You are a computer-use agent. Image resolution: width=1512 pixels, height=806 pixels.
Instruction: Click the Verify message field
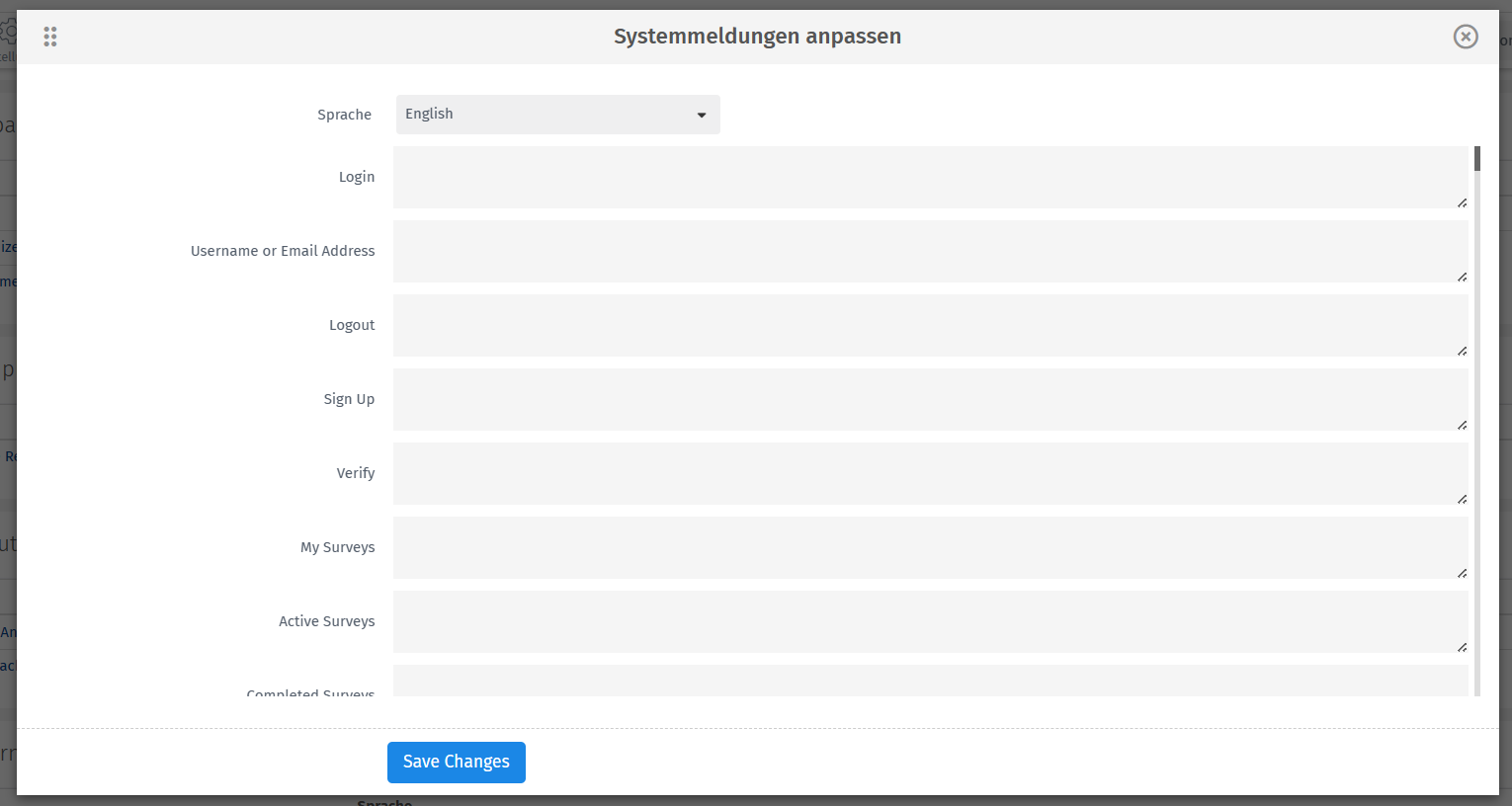point(929,473)
